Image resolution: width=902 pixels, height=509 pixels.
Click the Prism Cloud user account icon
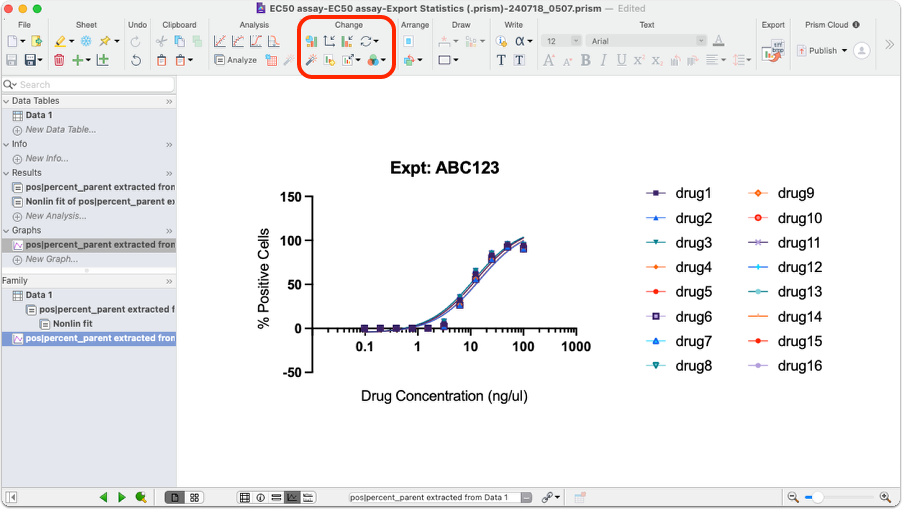point(861,51)
